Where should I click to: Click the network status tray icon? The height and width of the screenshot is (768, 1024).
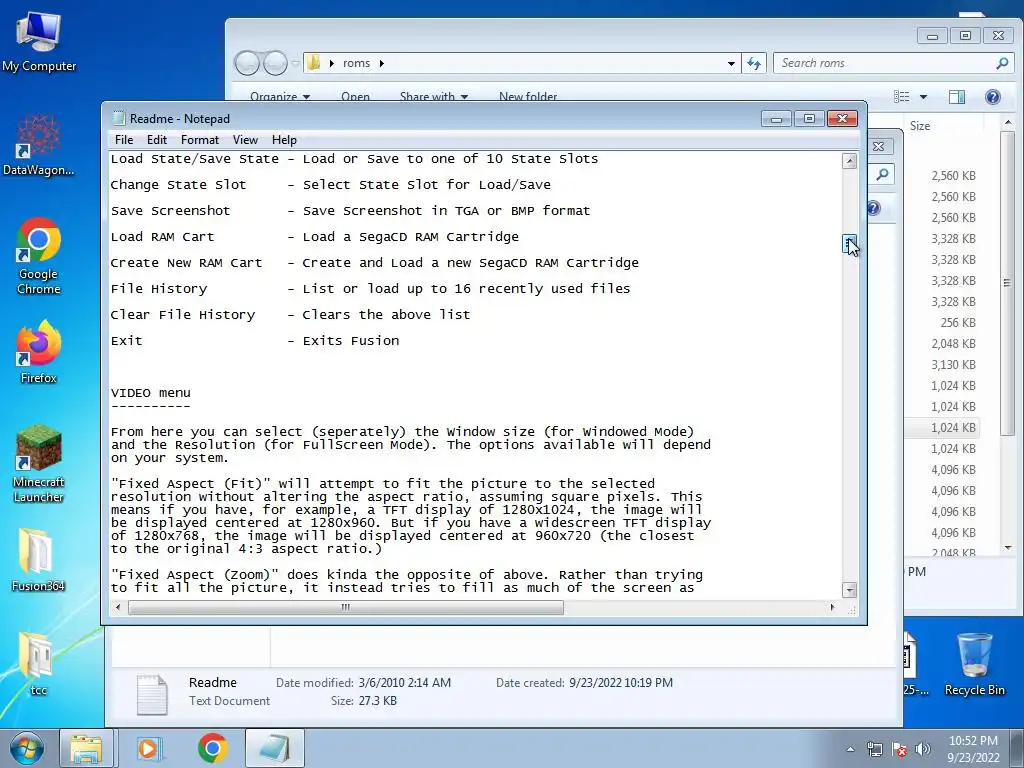pyautogui.click(x=874, y=749)
